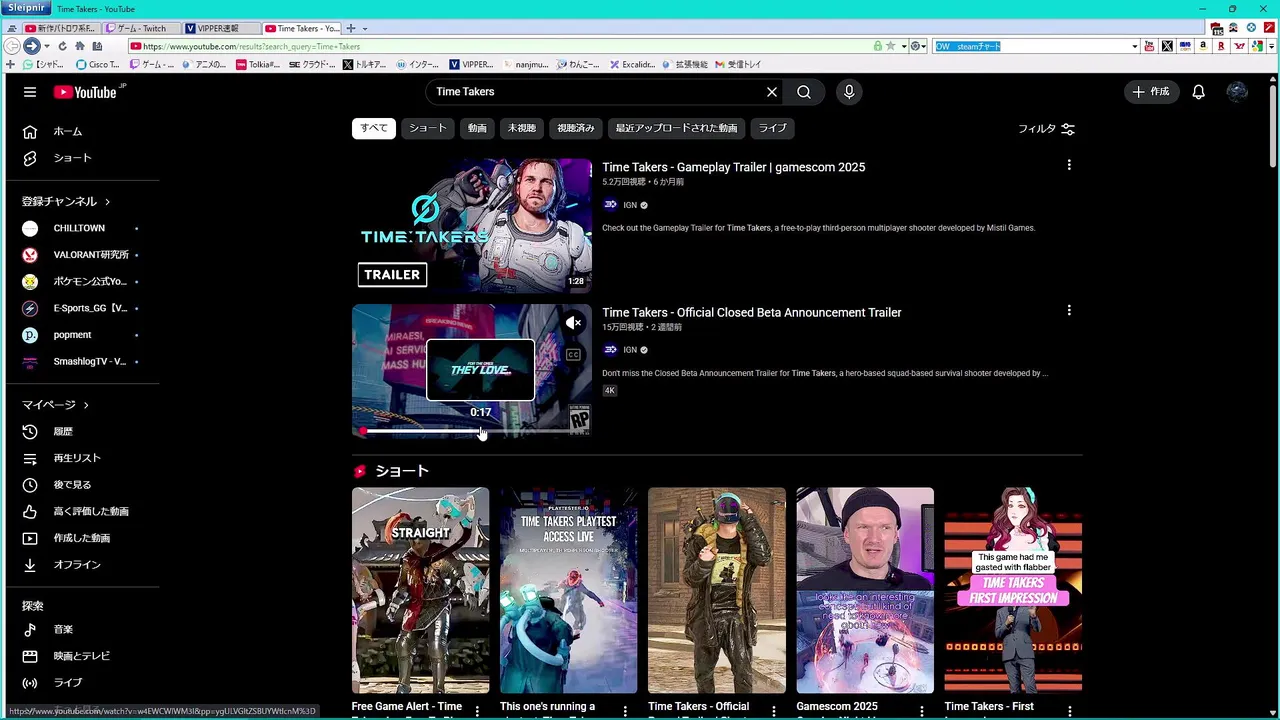
Task: Expand 登録チャンネル subscriptions section
Action: [x=66, y=201]
